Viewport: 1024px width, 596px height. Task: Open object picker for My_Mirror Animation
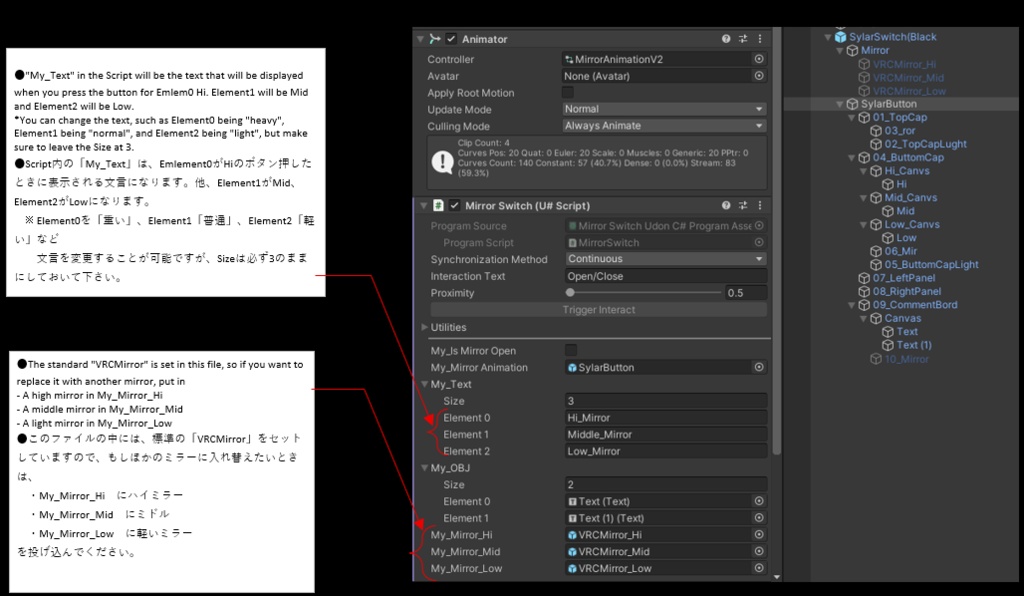pos(759,368)
